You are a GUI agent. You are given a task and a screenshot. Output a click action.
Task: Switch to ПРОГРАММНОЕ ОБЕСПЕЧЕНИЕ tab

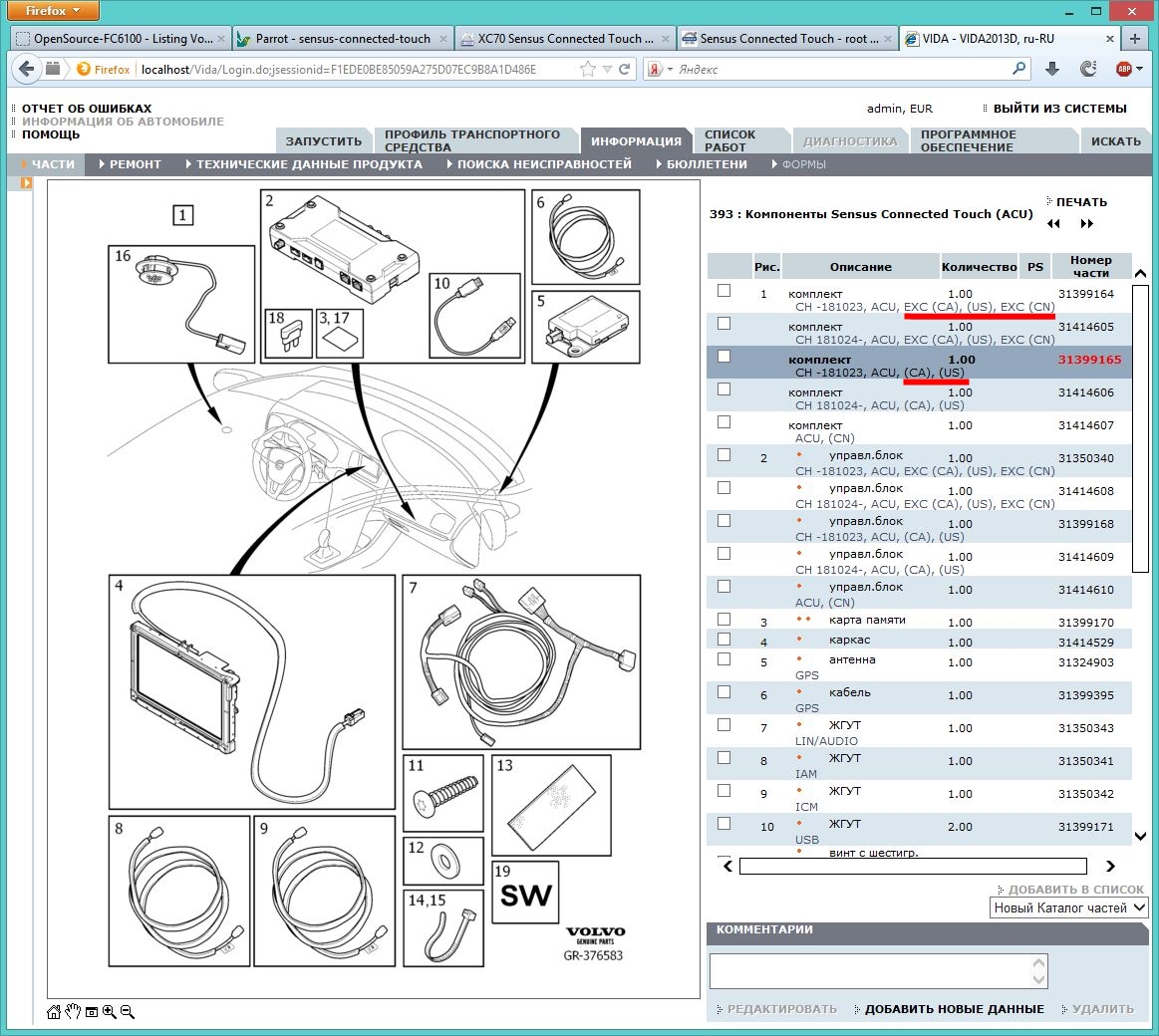(x=995, y=140)
